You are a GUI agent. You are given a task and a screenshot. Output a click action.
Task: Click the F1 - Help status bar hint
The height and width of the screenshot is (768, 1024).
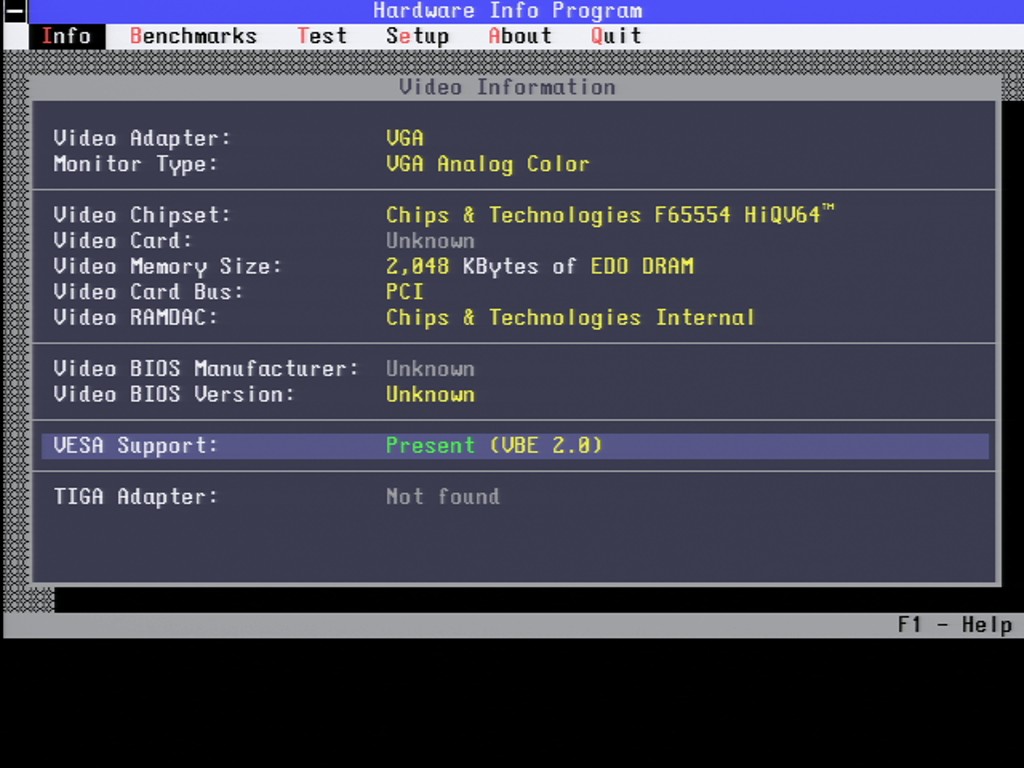[955, 625]
